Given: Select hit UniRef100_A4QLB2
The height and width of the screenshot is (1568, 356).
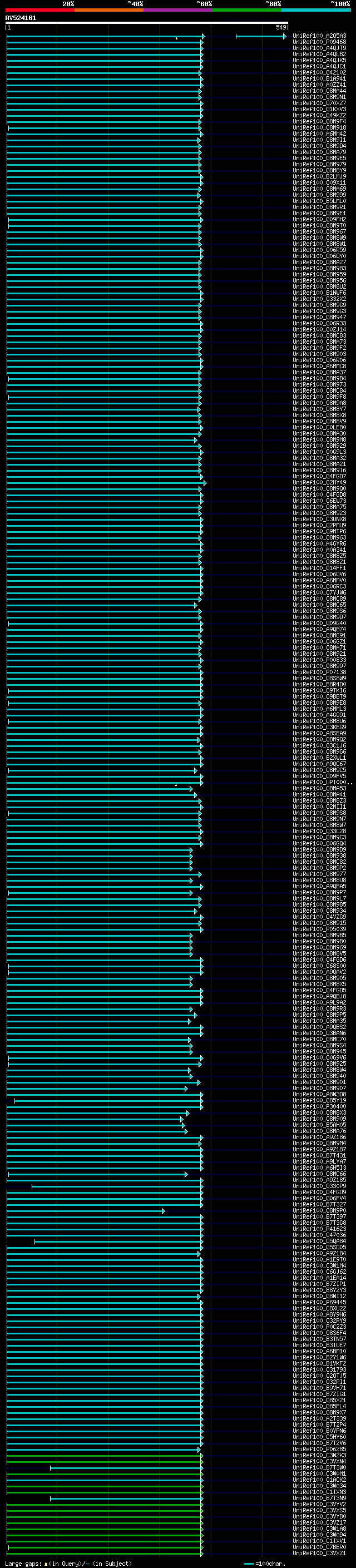Looking at the screenshot, I should [319, 54].
